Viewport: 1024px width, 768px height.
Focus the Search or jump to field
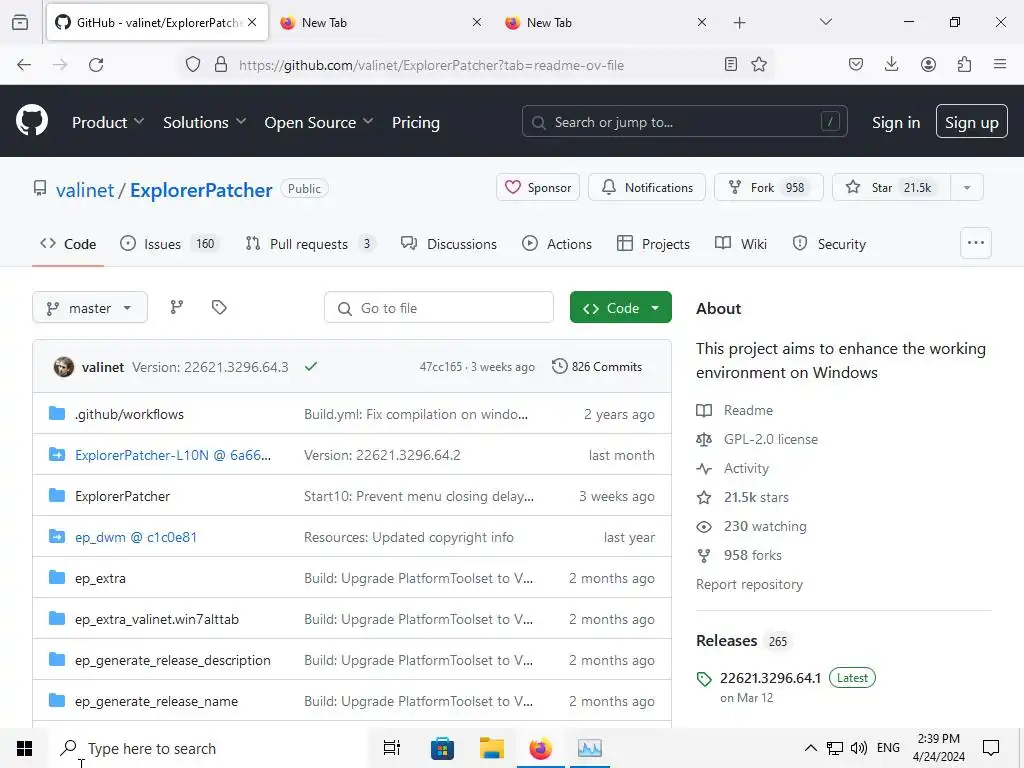[x=684, y=121]
